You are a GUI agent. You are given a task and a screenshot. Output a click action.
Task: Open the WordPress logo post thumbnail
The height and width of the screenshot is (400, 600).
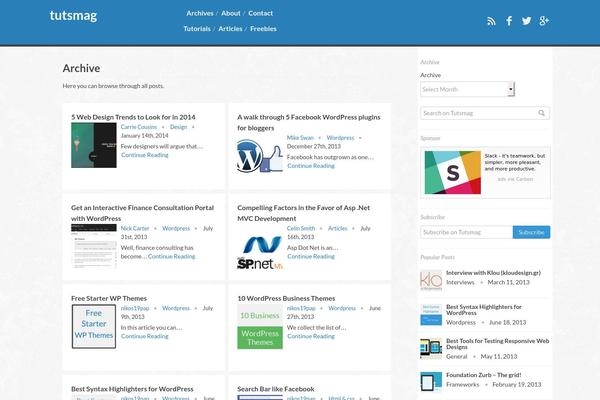click(x=259, y=157)
